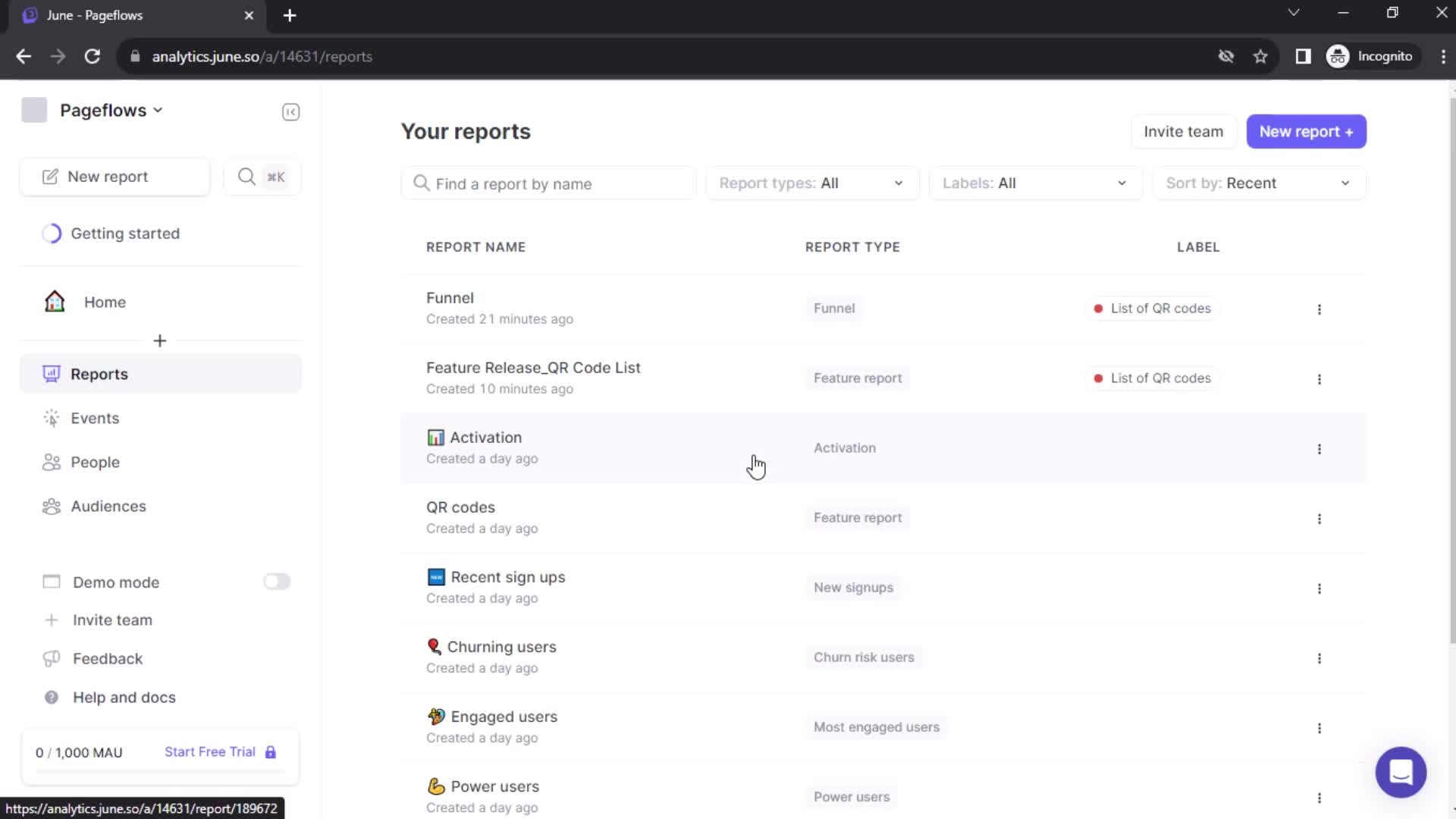Open Labels filter dropdown
Viewport: 1456px width, 819px height.
(1035, 184)
